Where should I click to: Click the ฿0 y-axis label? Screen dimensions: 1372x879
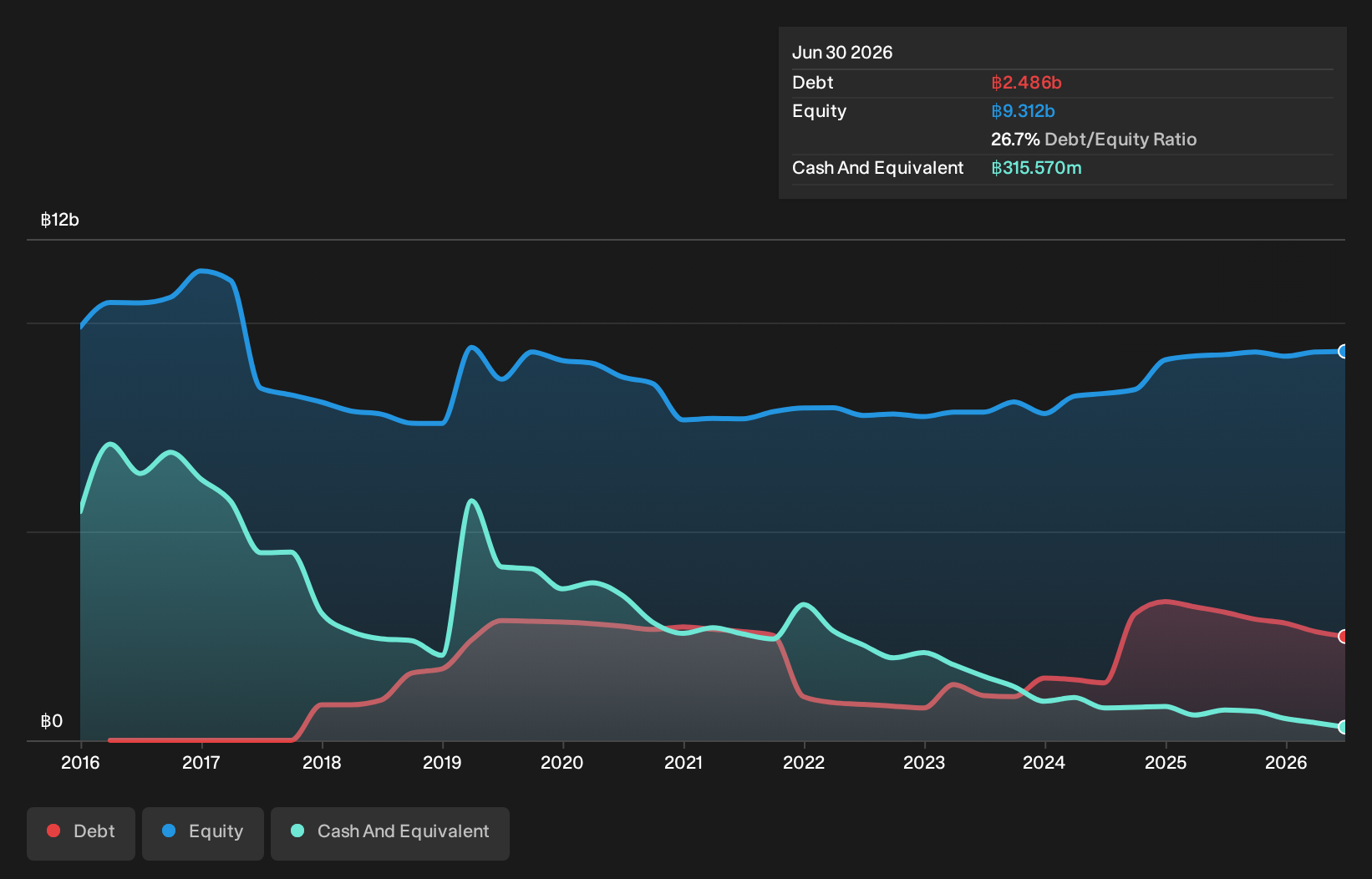pyautogui.click(x=52, y=721)
